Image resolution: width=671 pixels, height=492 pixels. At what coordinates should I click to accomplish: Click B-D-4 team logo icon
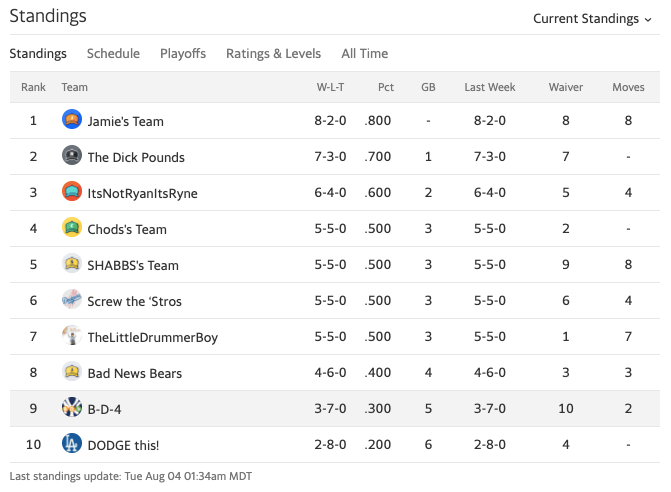pyautogui.click(x=72, y=408)
